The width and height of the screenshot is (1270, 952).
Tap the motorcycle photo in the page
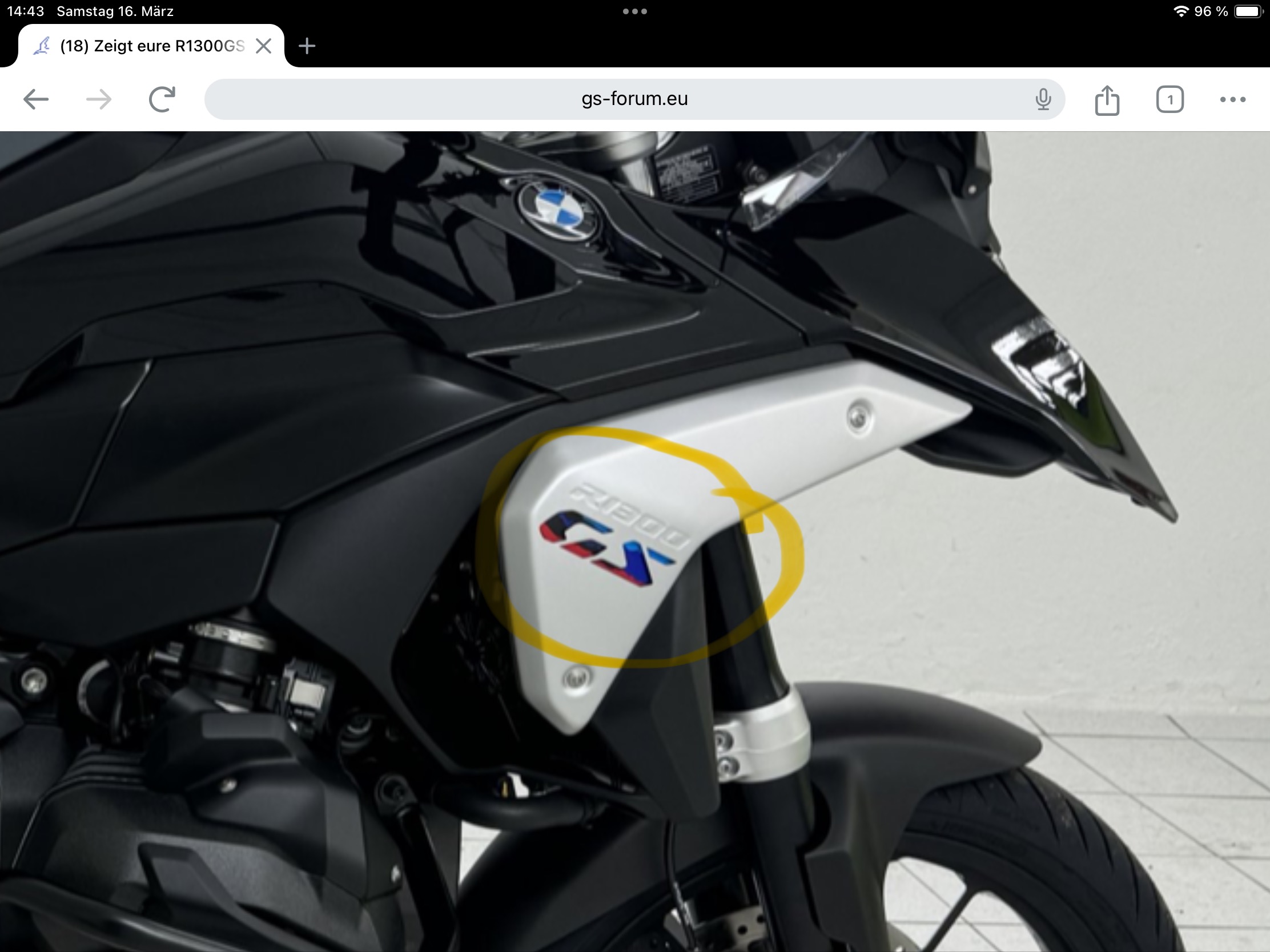click(635, 542)
